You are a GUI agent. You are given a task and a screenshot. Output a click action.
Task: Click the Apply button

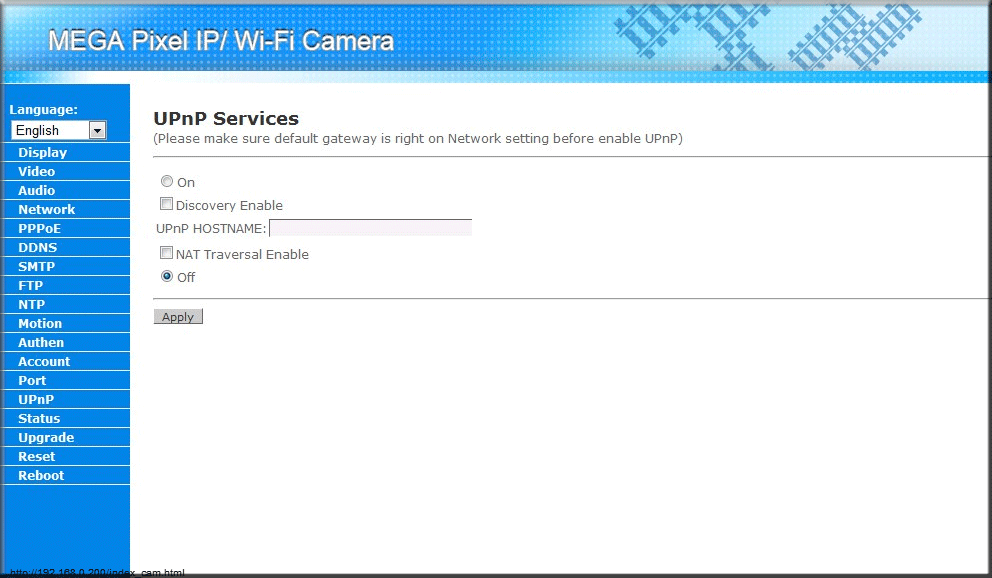pos(178,317)
